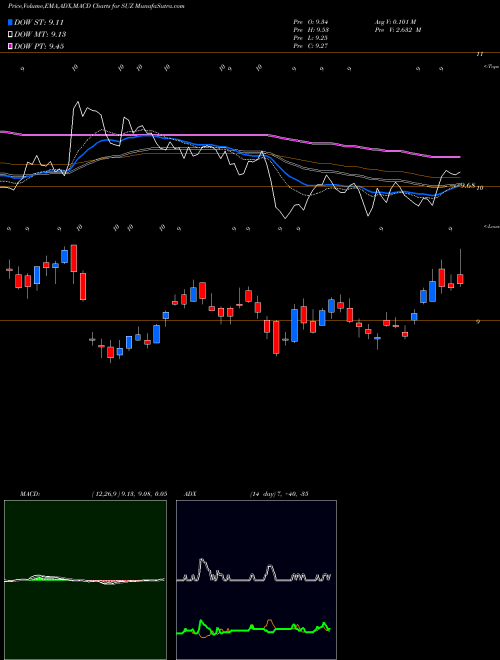Click the 9.68 EMA value label
Image resolution: width=500 pixels, height=660 pixels.
coord(467,185)
